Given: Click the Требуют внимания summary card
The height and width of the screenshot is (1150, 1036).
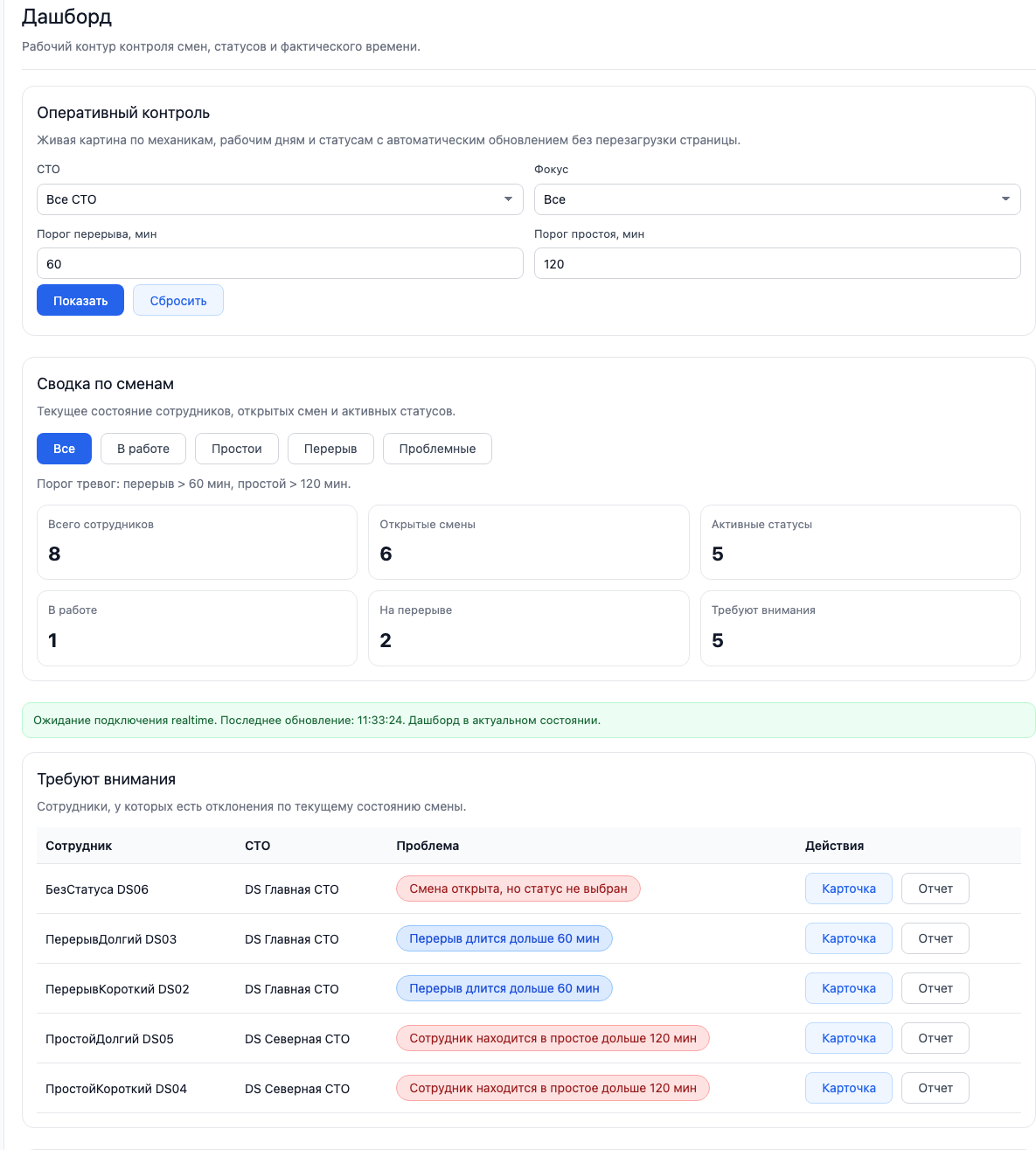Looking at the screenshot, I should tap(859, 628).
